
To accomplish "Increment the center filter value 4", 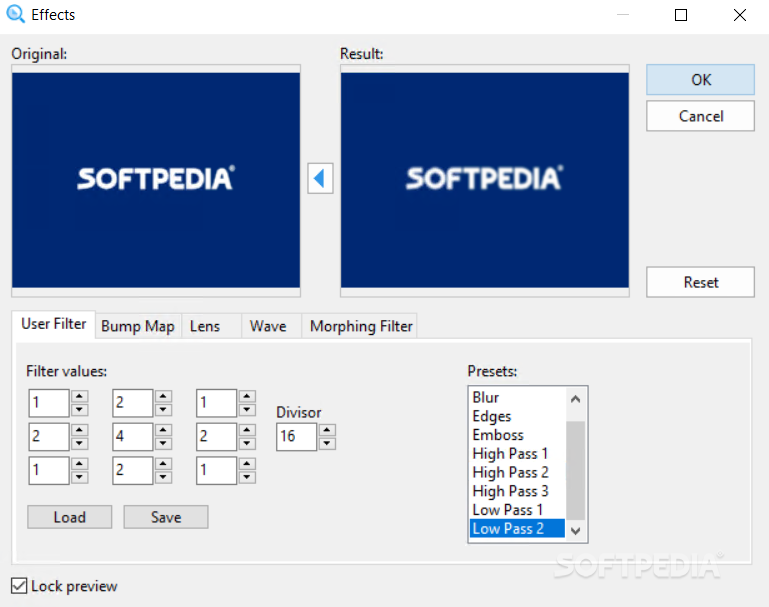I will click(163, 430).
